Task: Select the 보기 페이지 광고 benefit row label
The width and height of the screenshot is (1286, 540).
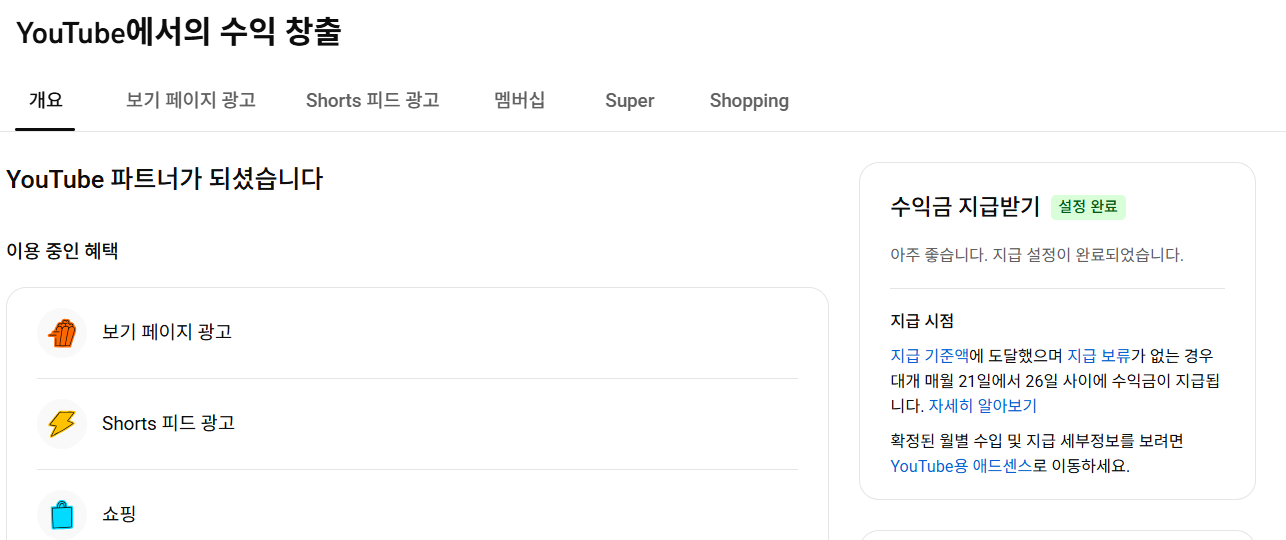Action: (x=167, y=332)
